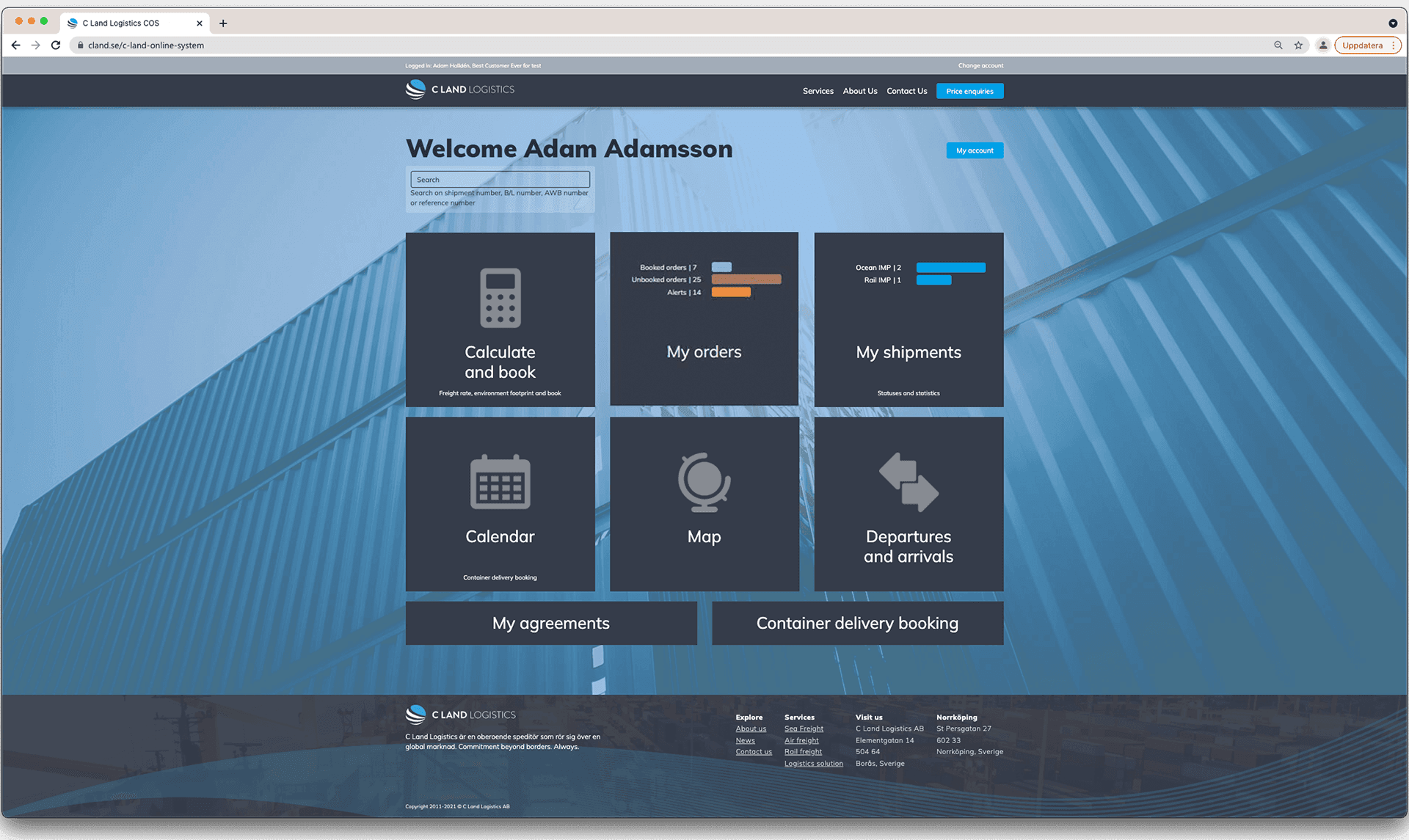Open the My agreements tile
Screen dimensions: 1409x840
pyautogui.click(x=551, y=624)
